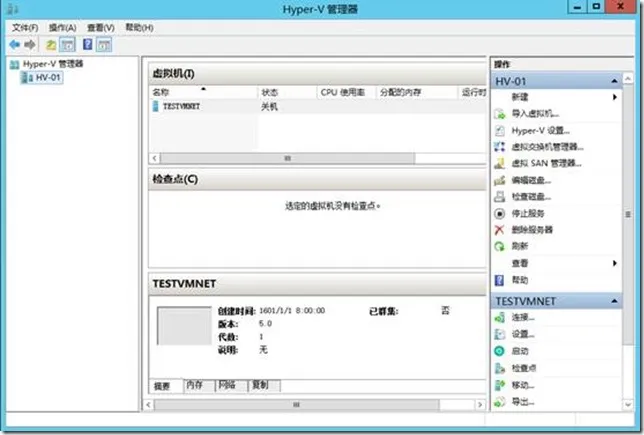Collapse the TESTVMNET actions section arrow

614,301
